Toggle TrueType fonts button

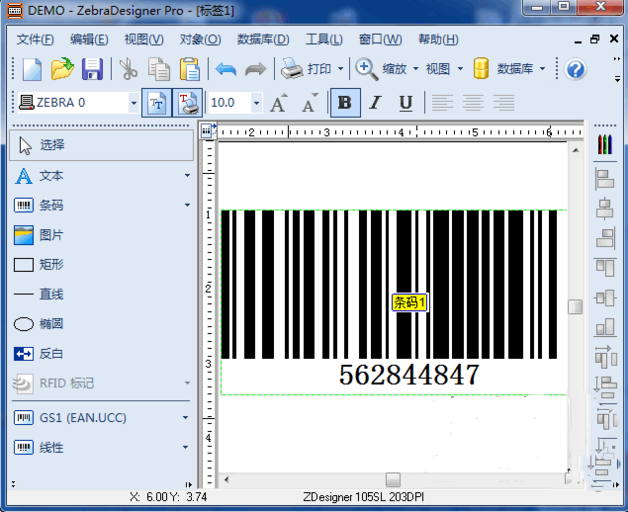pyautogui.click(x=156, y=103)
